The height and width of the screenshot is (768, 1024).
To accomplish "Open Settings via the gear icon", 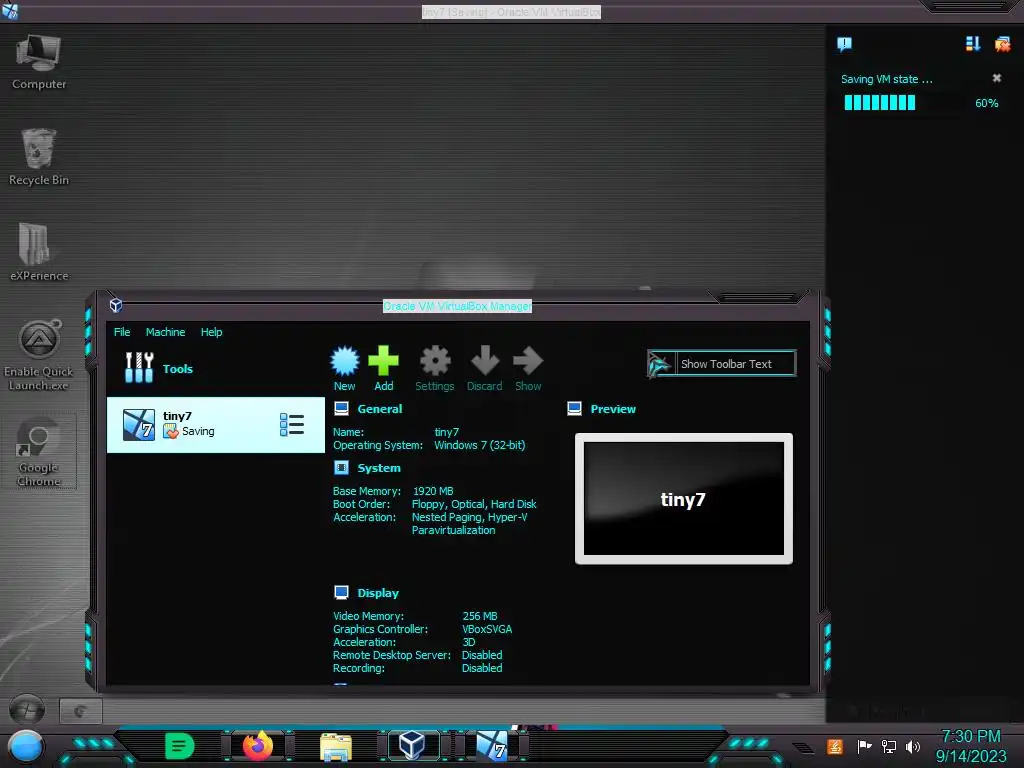I will (x=435, y=361).
